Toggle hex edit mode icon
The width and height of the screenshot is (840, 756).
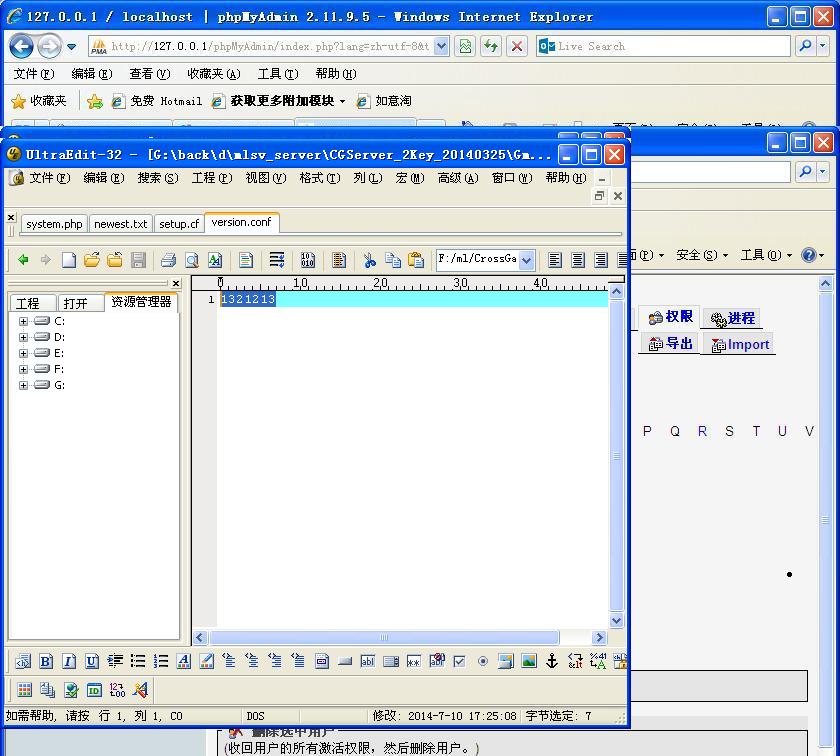307,260
